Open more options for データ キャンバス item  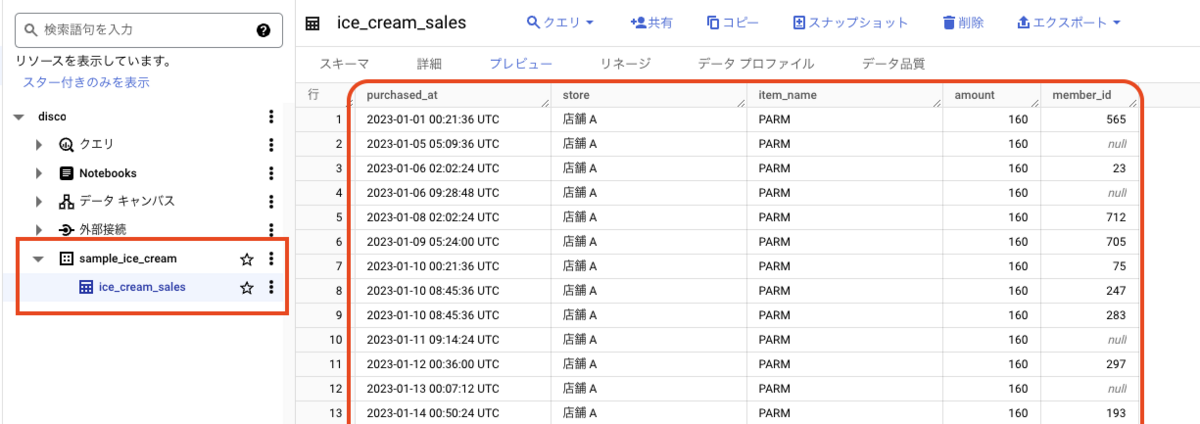tap(271, 201)
